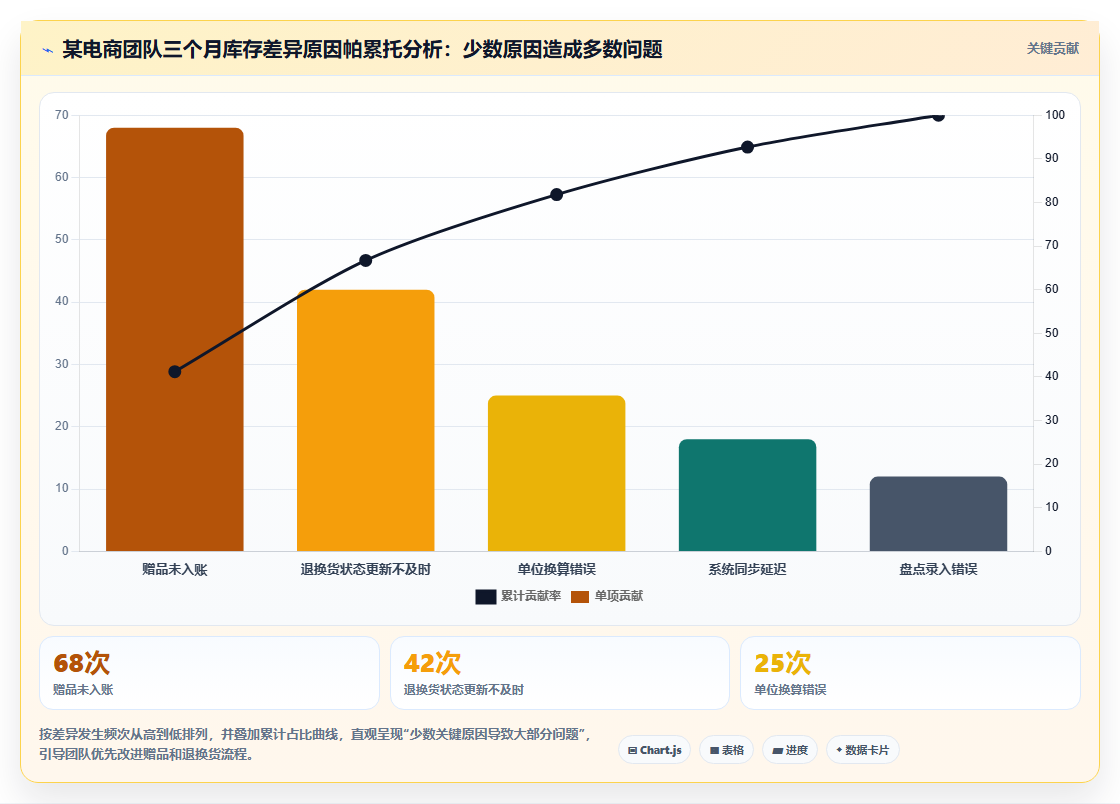
Task: Click the cumulative line point above 系统同步延迟
Action: point(747,147)
